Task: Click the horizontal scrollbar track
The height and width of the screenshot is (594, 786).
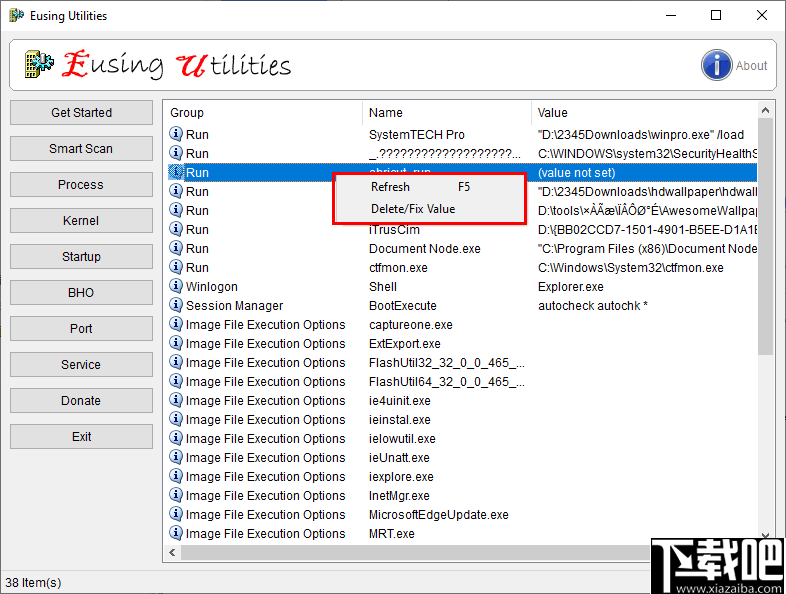Action: point(416,552)
